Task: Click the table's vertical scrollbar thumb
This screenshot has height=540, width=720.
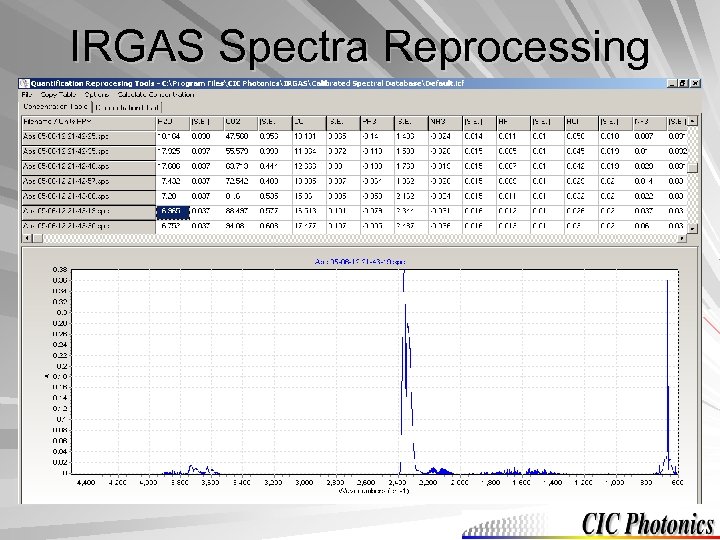Action: 692,168
